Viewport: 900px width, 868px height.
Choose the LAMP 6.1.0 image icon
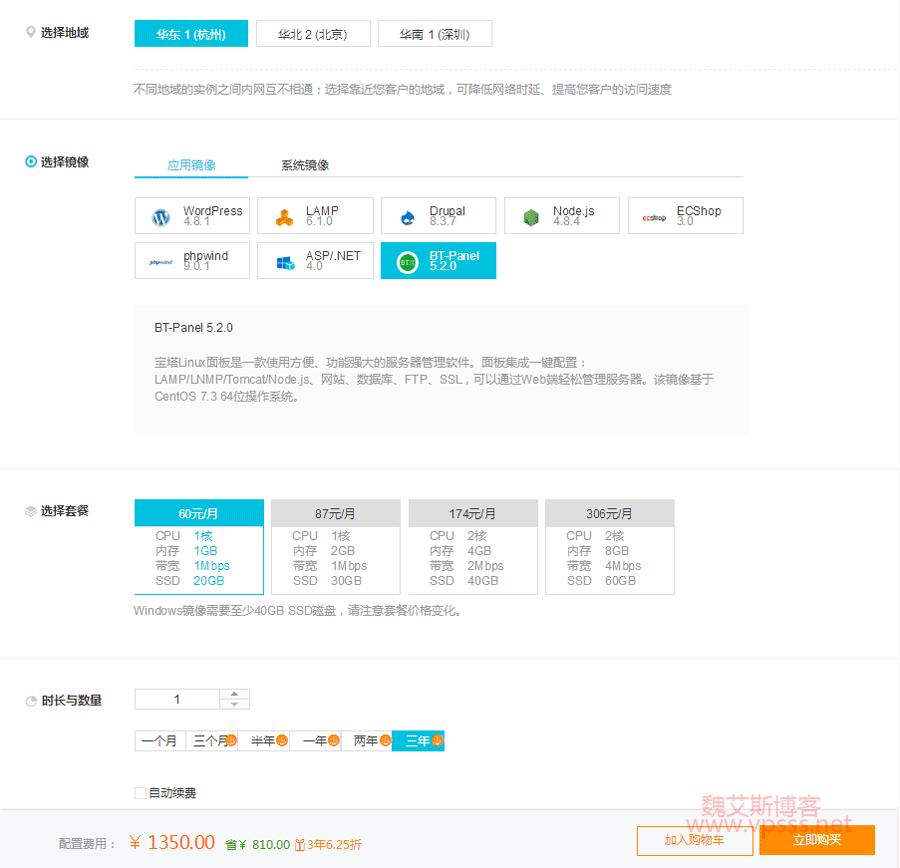click(x=285, y=217)
